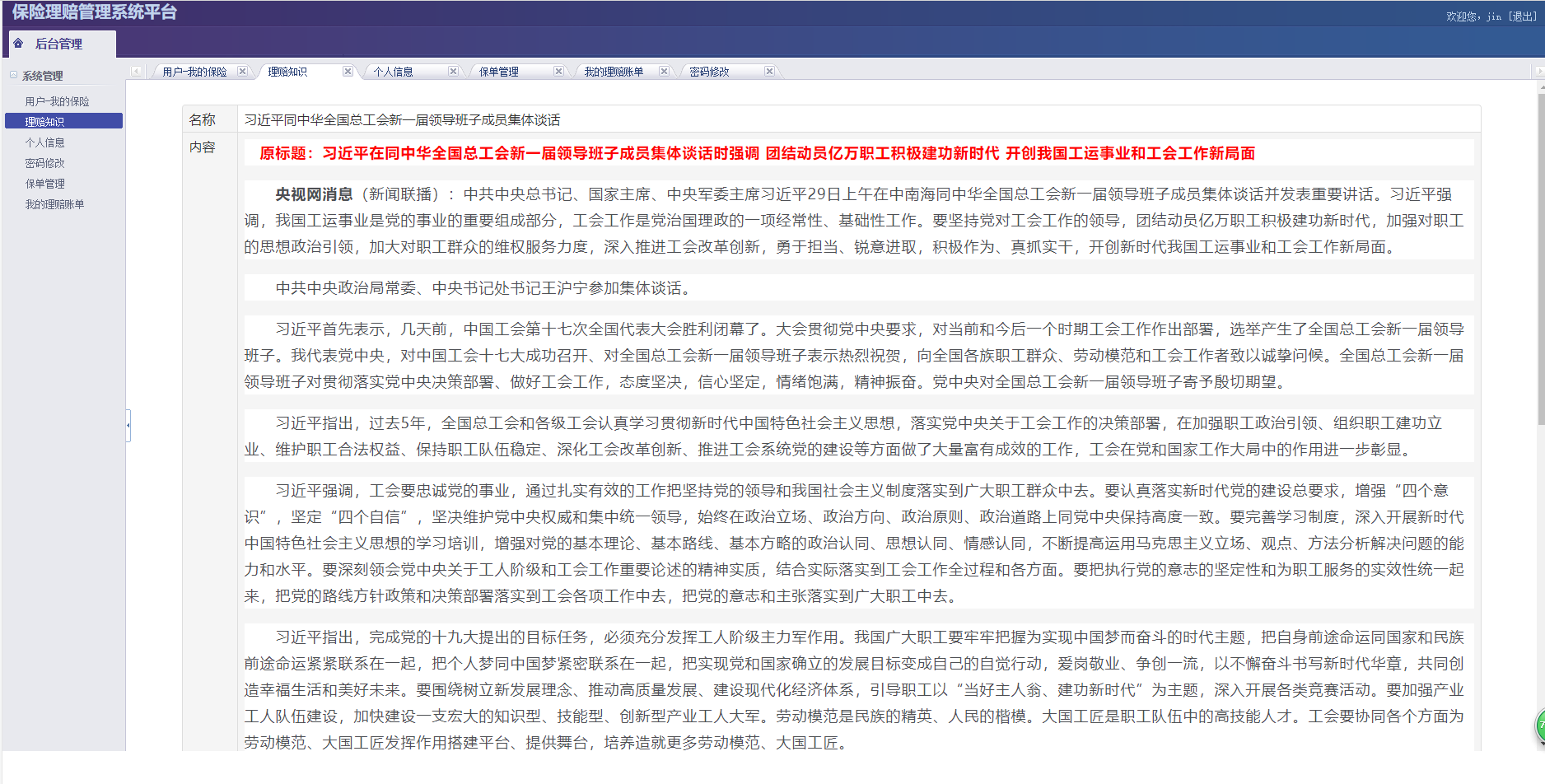This screenshot has width=1545, height=784.
Task: Collapse the left sidebar using the splitter handle
Action: [128, 425]
